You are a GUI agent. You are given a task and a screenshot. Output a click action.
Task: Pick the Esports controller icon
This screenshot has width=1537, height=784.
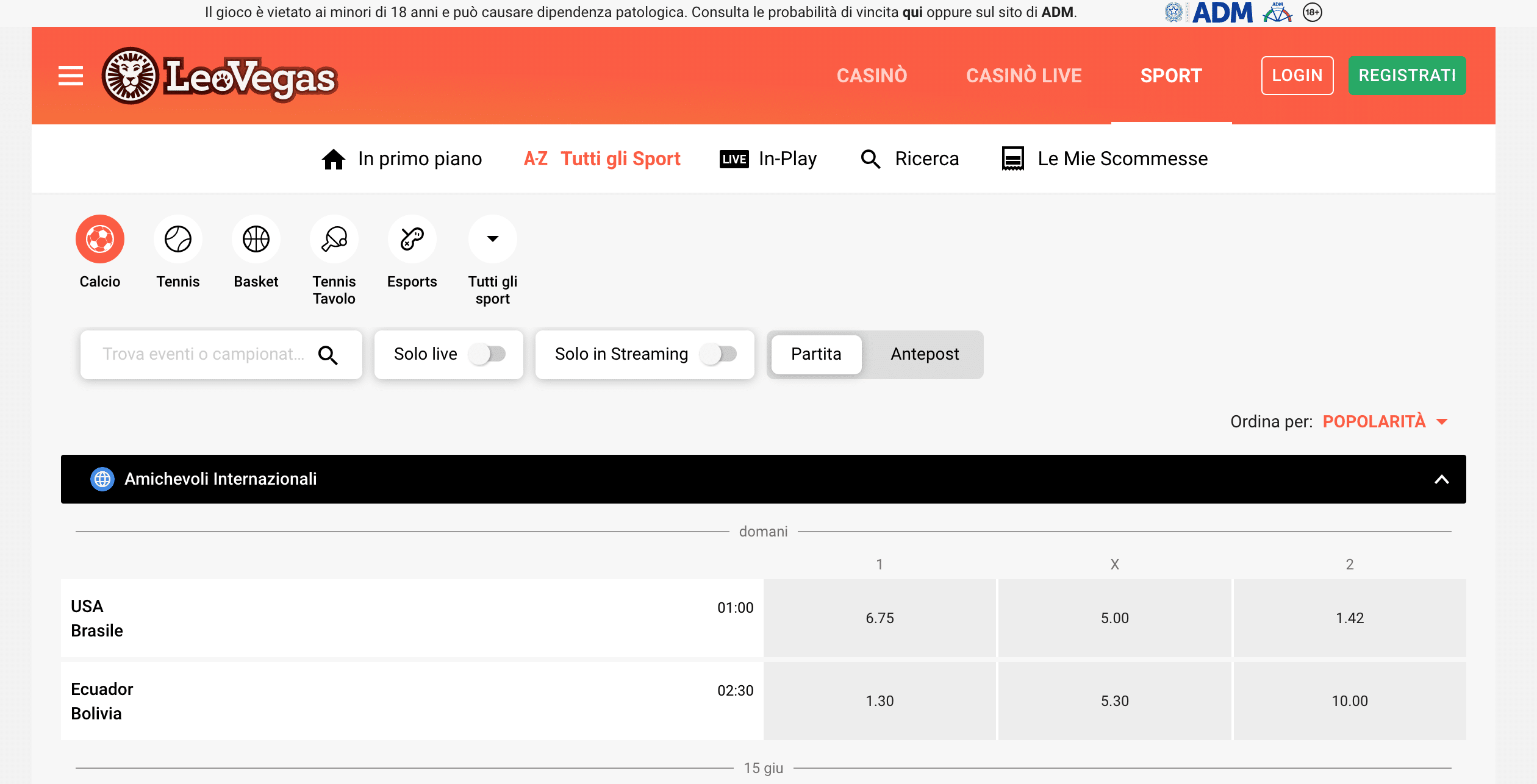click(x=412, y=239)
